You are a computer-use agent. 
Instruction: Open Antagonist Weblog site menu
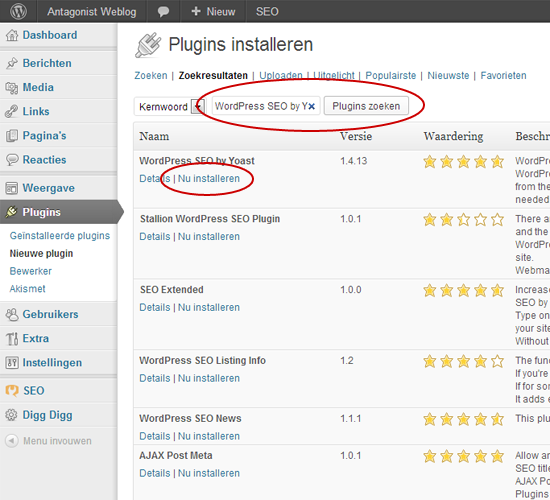92,12
